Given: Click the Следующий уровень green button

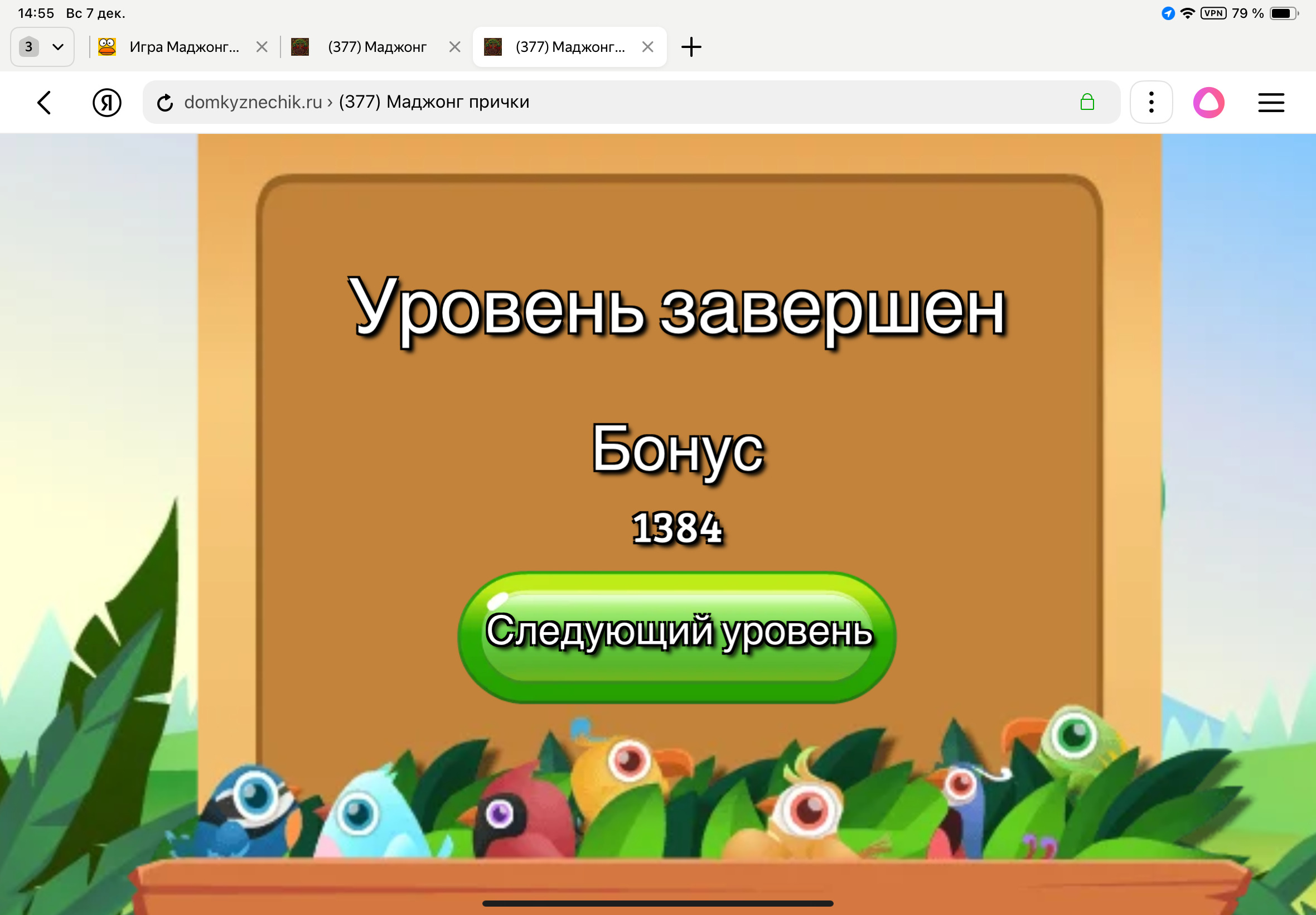Looking at the screenshot, I should click(676, 637).
